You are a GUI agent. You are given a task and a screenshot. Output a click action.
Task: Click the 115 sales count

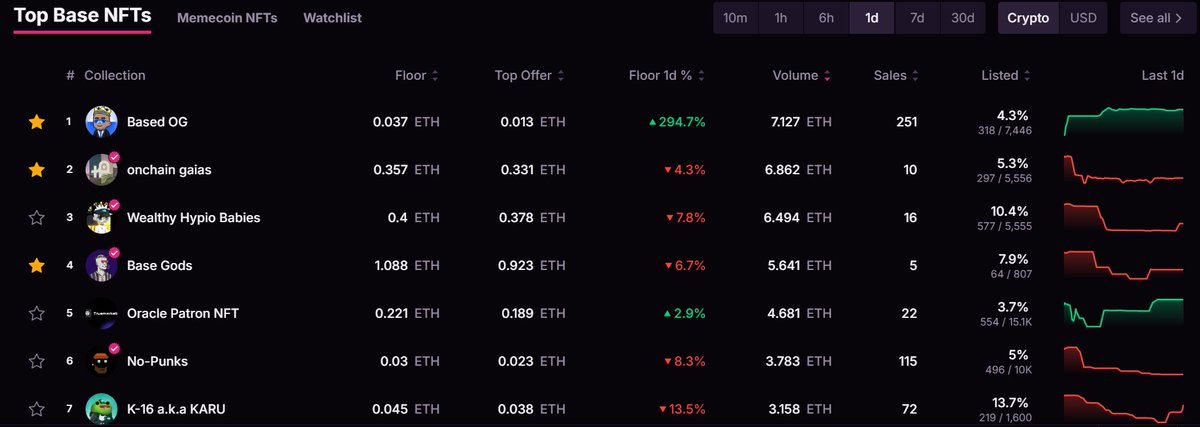coord(907,361)
